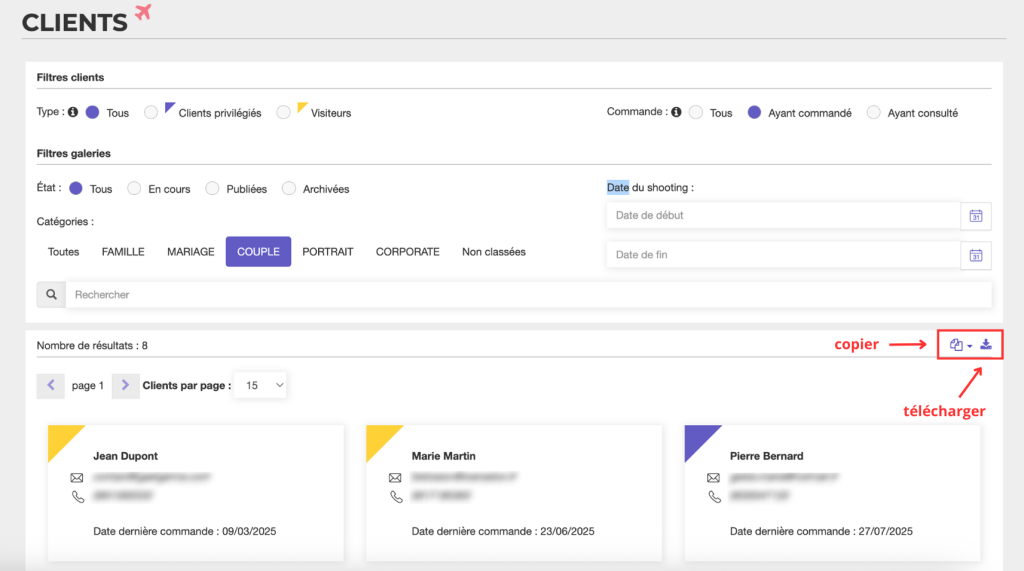This screenshot has width=1024, height=571.
Task: Go to the next page arrow
Action: point(125,385)
